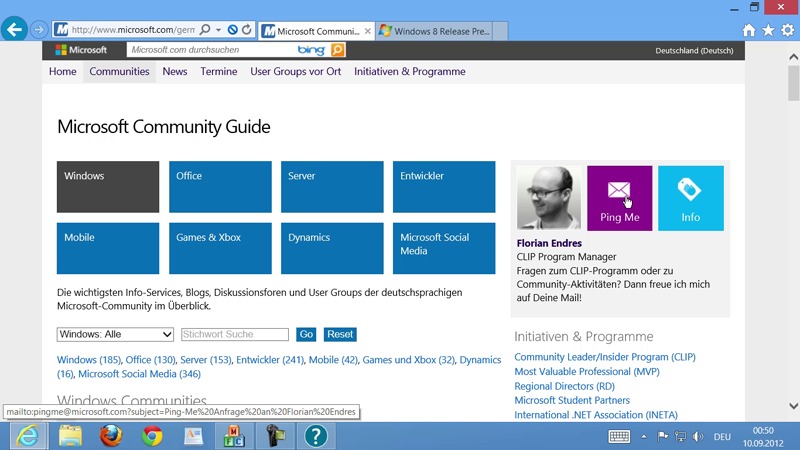The image size is (800, 450).
Task: Click the browser forward arrow button
Action: (x=39, y=30)
